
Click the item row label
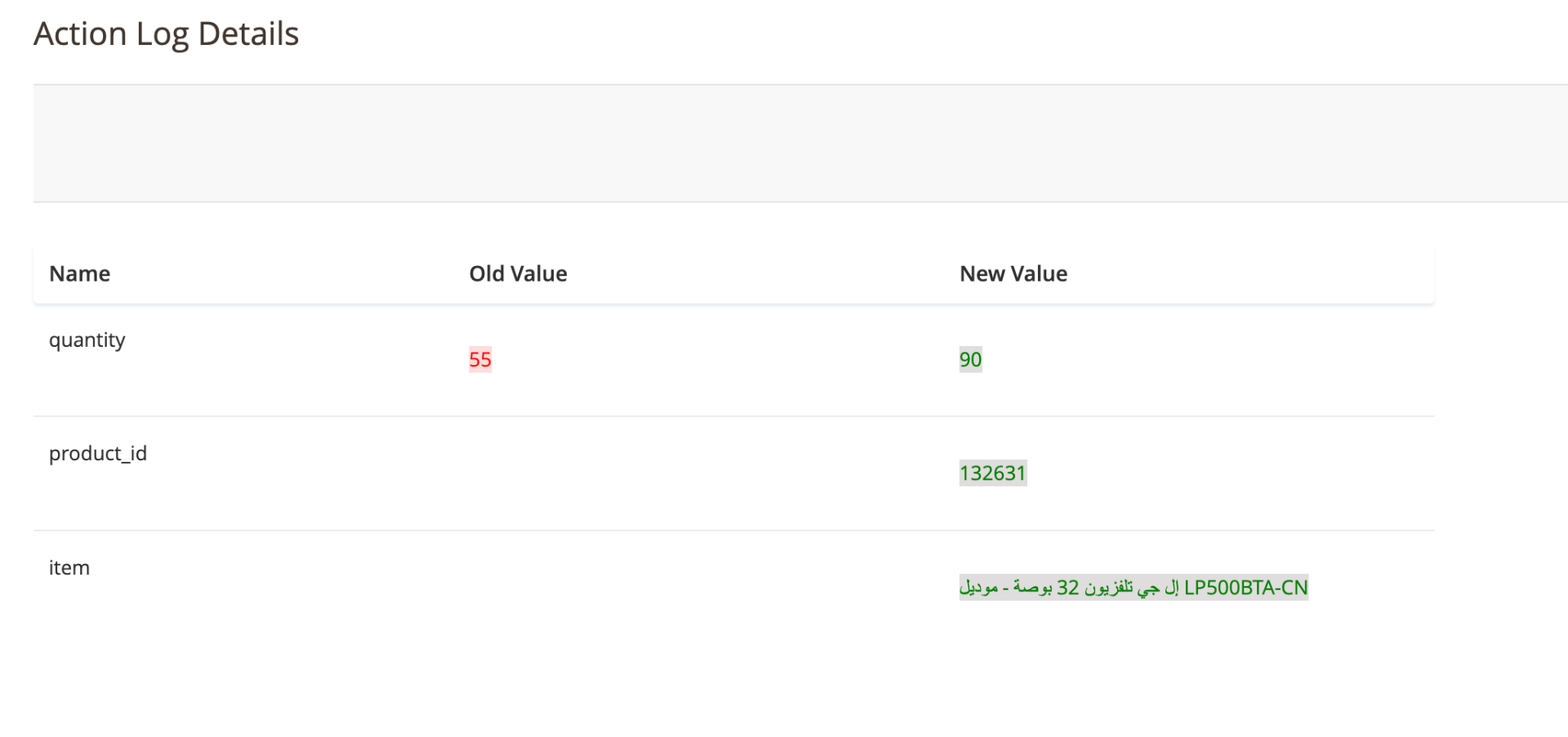tap(69, 568)
